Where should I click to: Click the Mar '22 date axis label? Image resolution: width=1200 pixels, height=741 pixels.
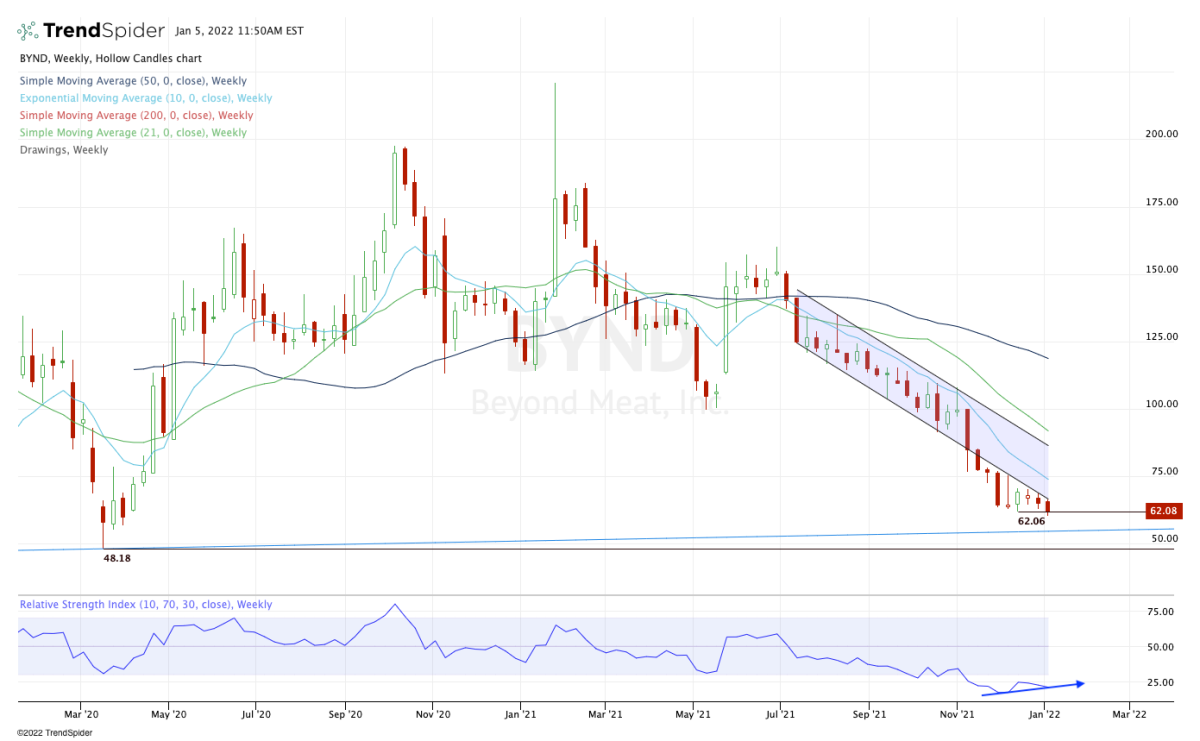tap(1130, 715)
